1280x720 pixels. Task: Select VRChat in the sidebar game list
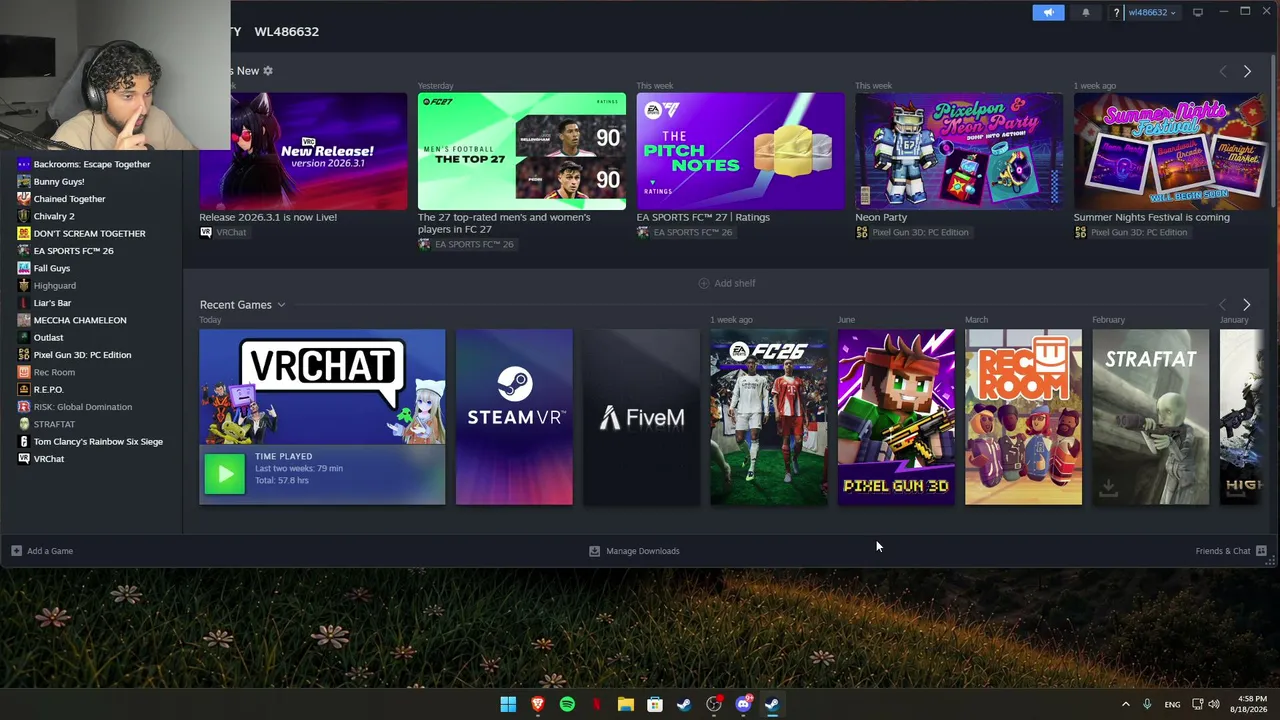click(x=49, y=459)
